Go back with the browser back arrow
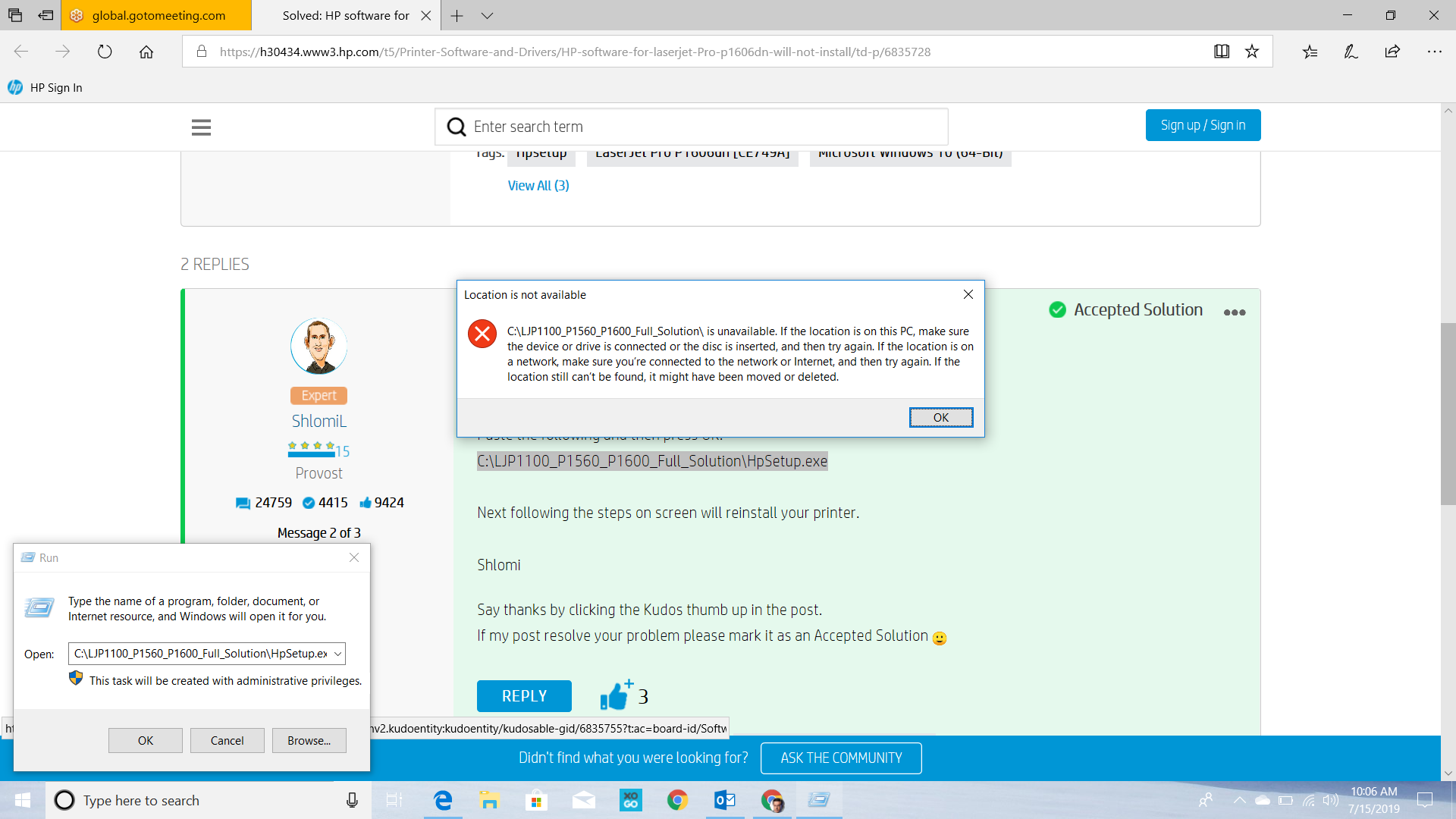1456x819 pixels. (x=21, y=52)
